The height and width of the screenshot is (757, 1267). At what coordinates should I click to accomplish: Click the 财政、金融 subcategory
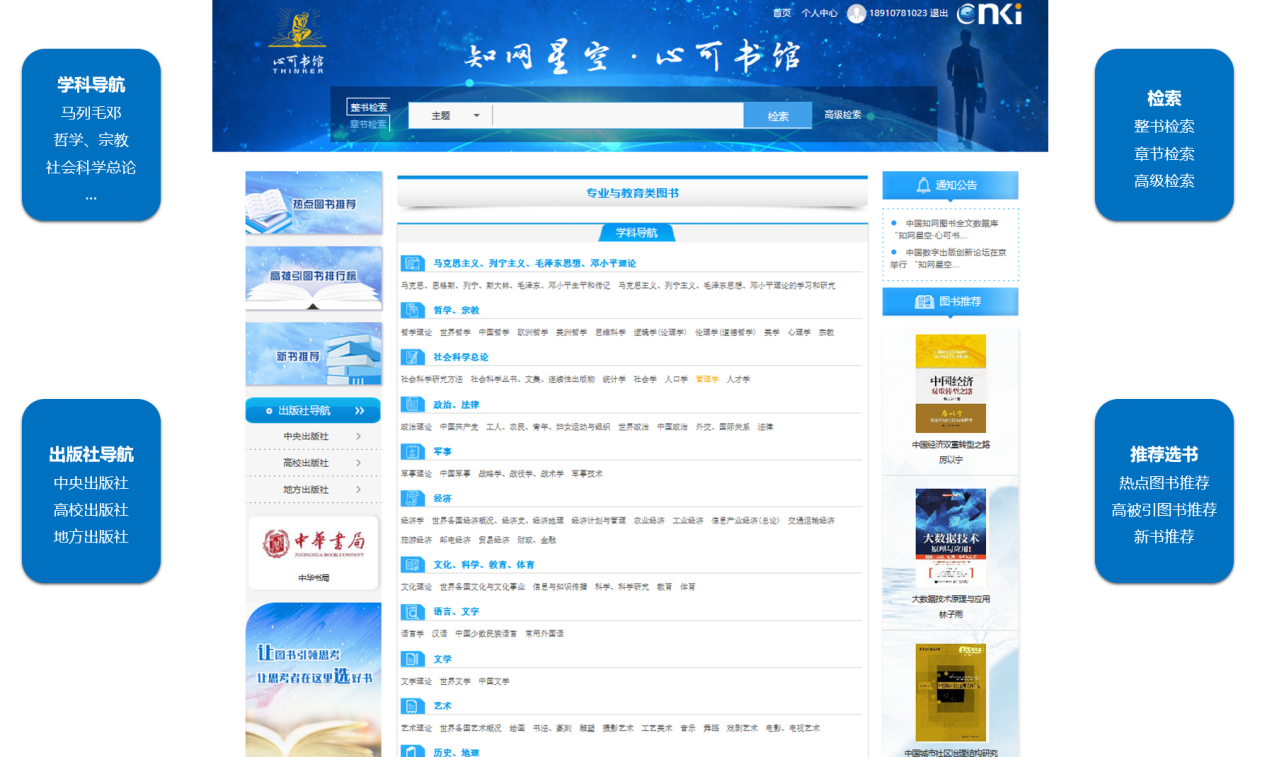(x=537, y=540)
